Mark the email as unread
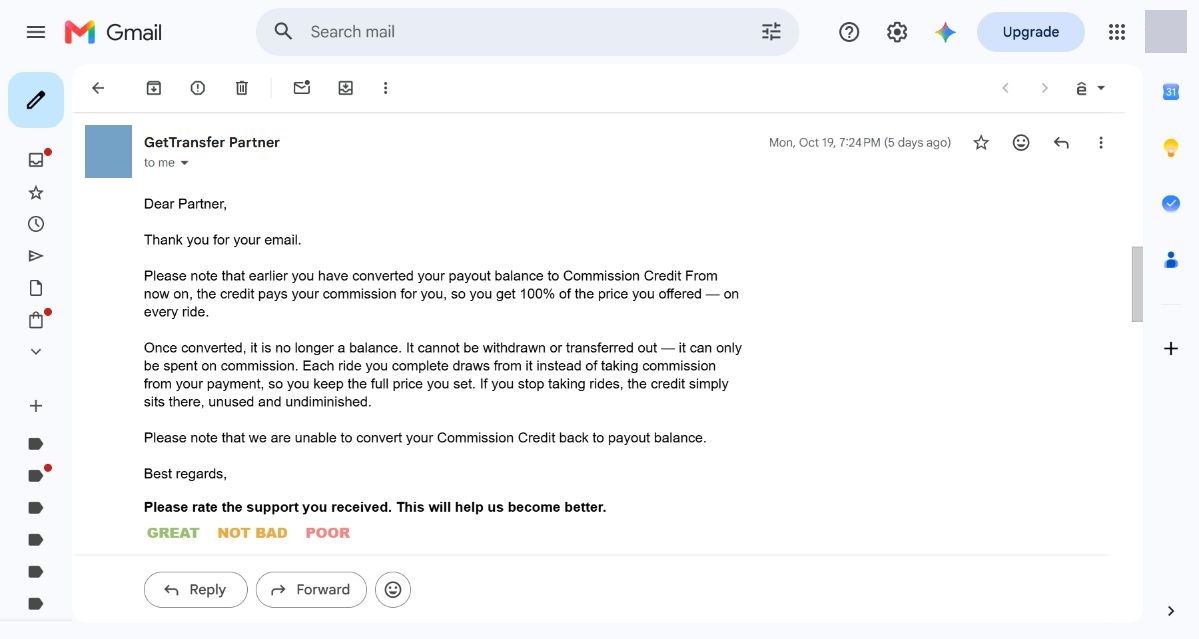Image resolution: width=1199 pixels, height=639 pixels. (x=302, y=87)
